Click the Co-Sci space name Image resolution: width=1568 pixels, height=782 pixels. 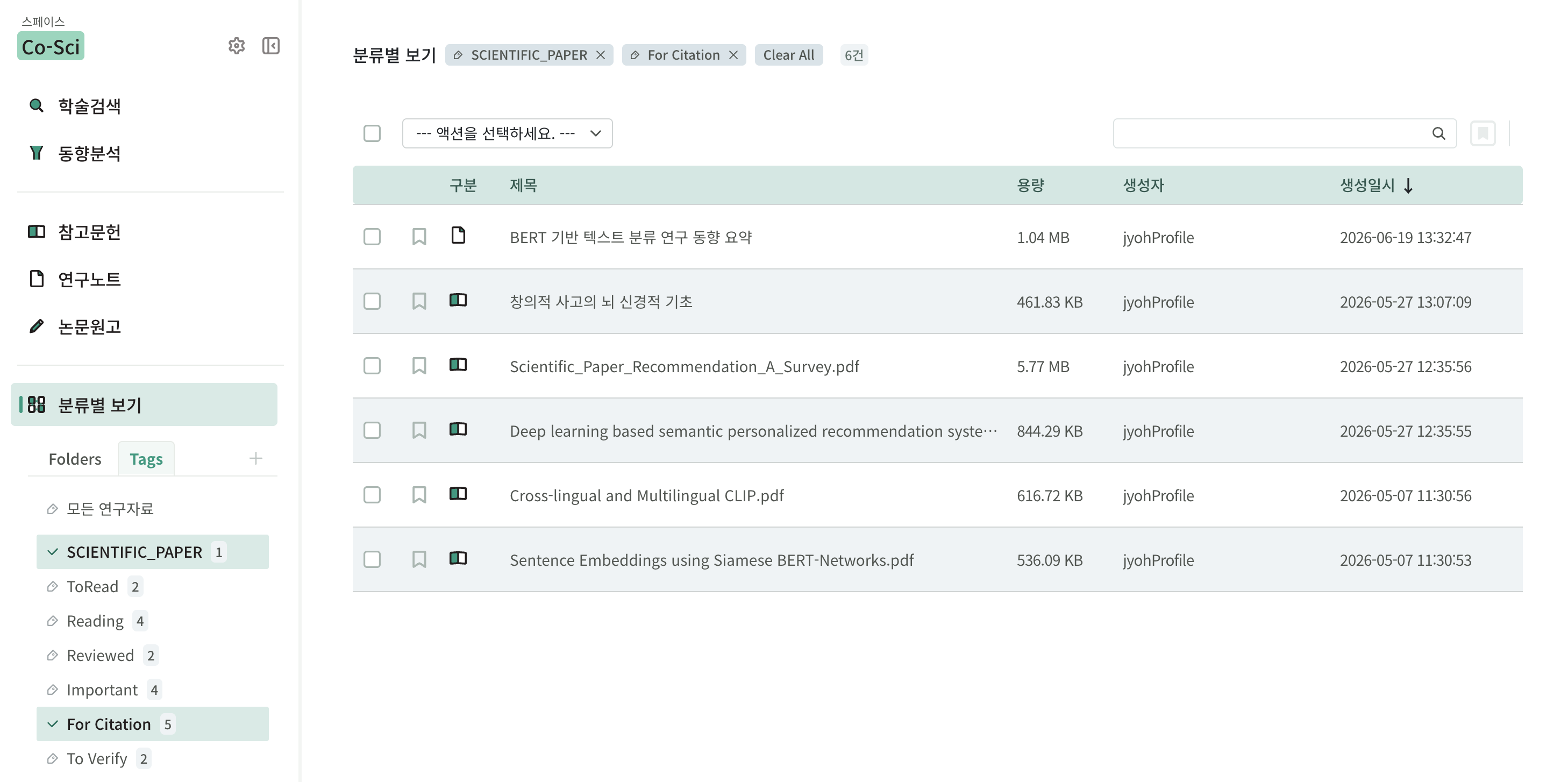click(51, 46)
